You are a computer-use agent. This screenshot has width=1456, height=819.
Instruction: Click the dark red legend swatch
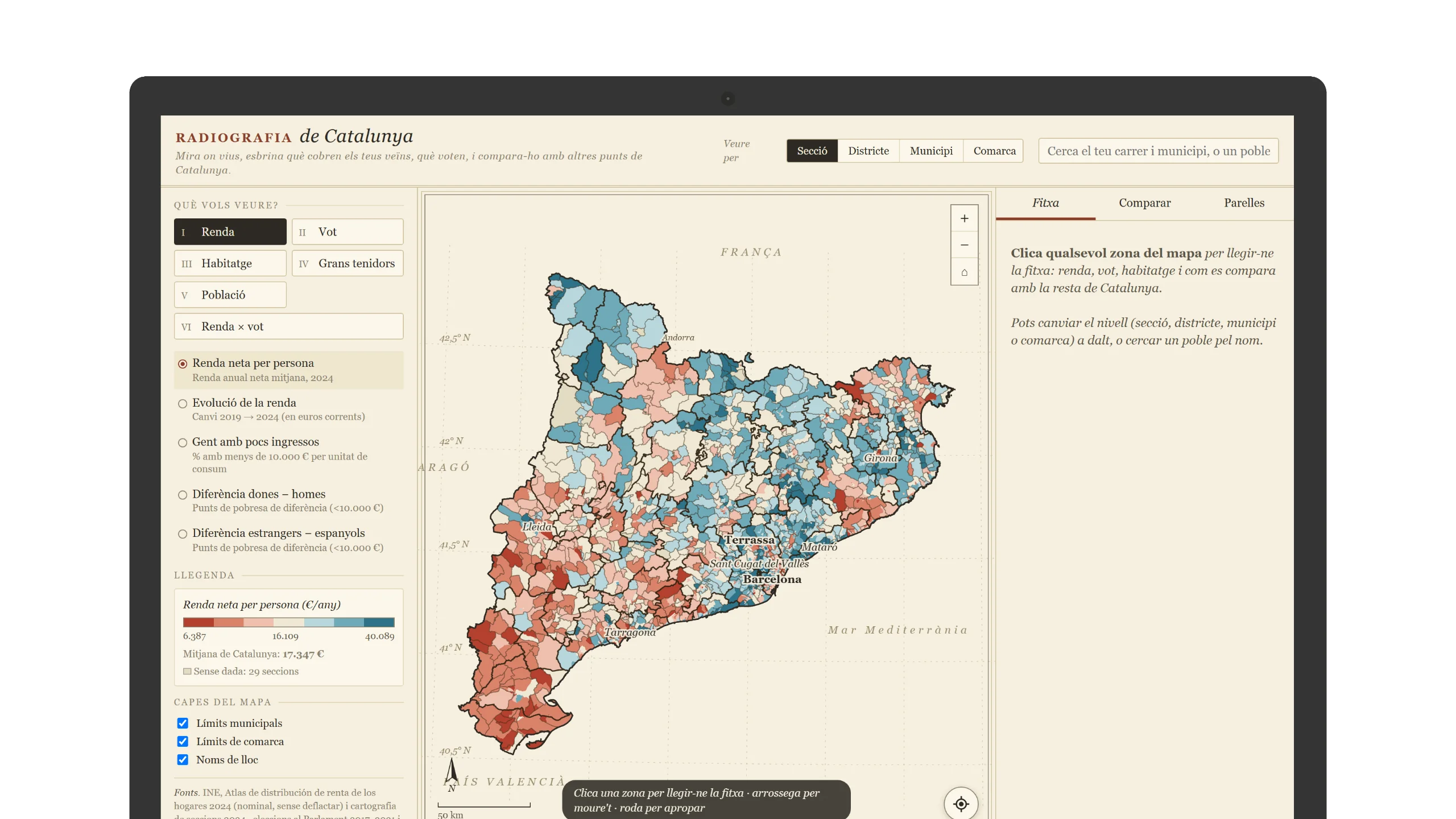point(198,622)
